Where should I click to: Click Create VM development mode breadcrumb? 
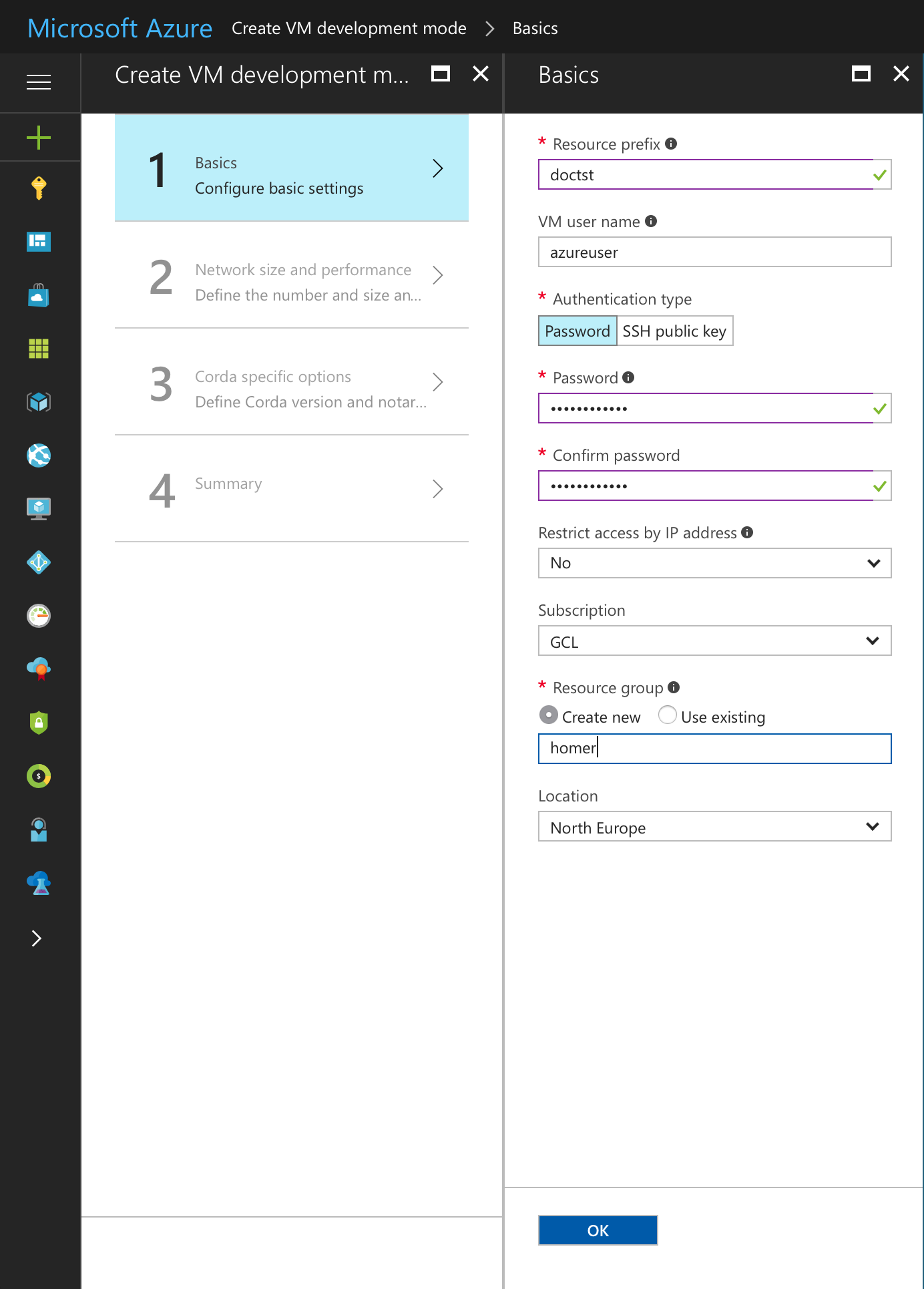[x=349, y=29]
